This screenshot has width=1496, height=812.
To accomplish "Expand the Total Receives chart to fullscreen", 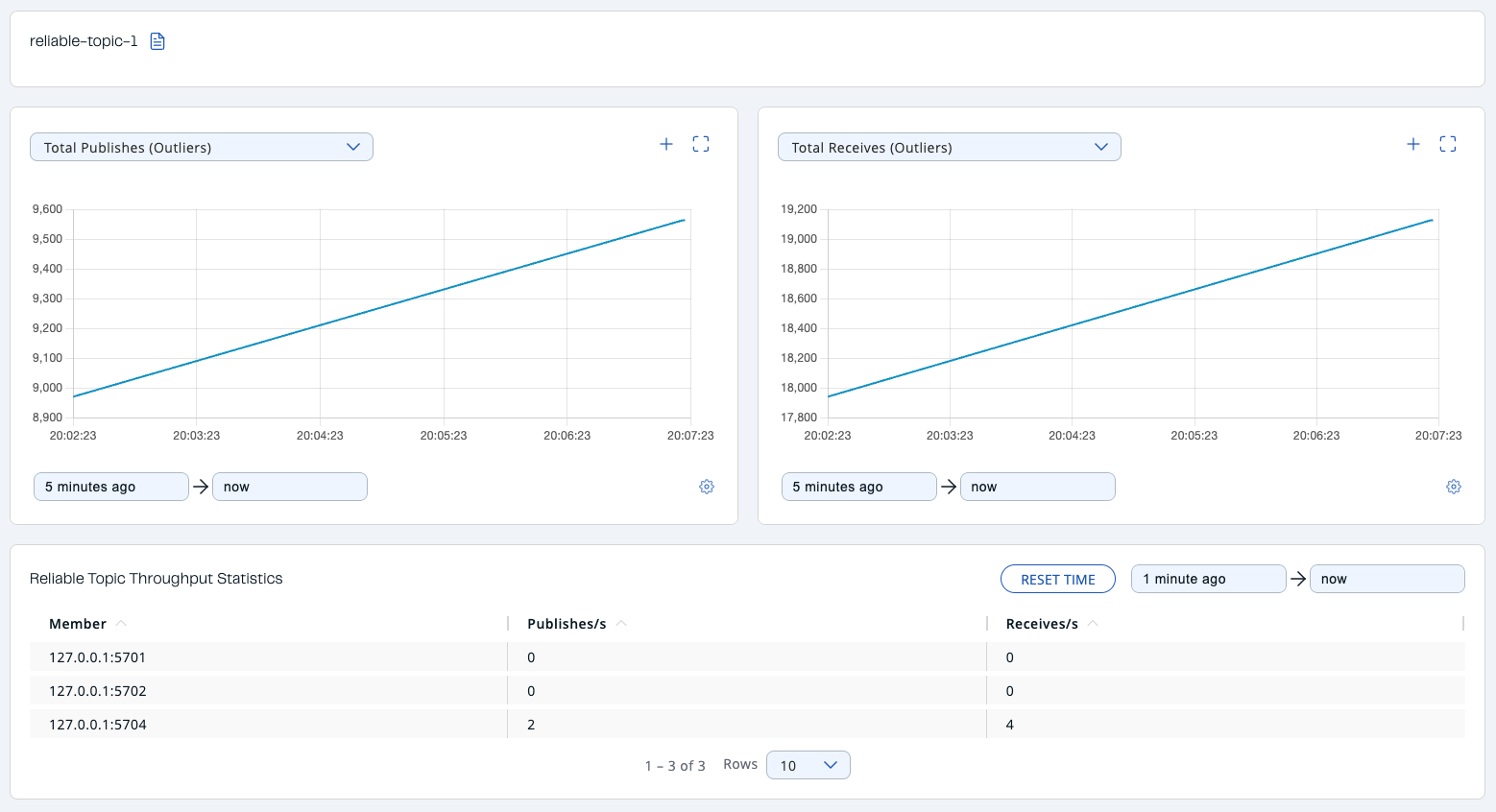I will pyautogui.click(x=1448, y=143).
